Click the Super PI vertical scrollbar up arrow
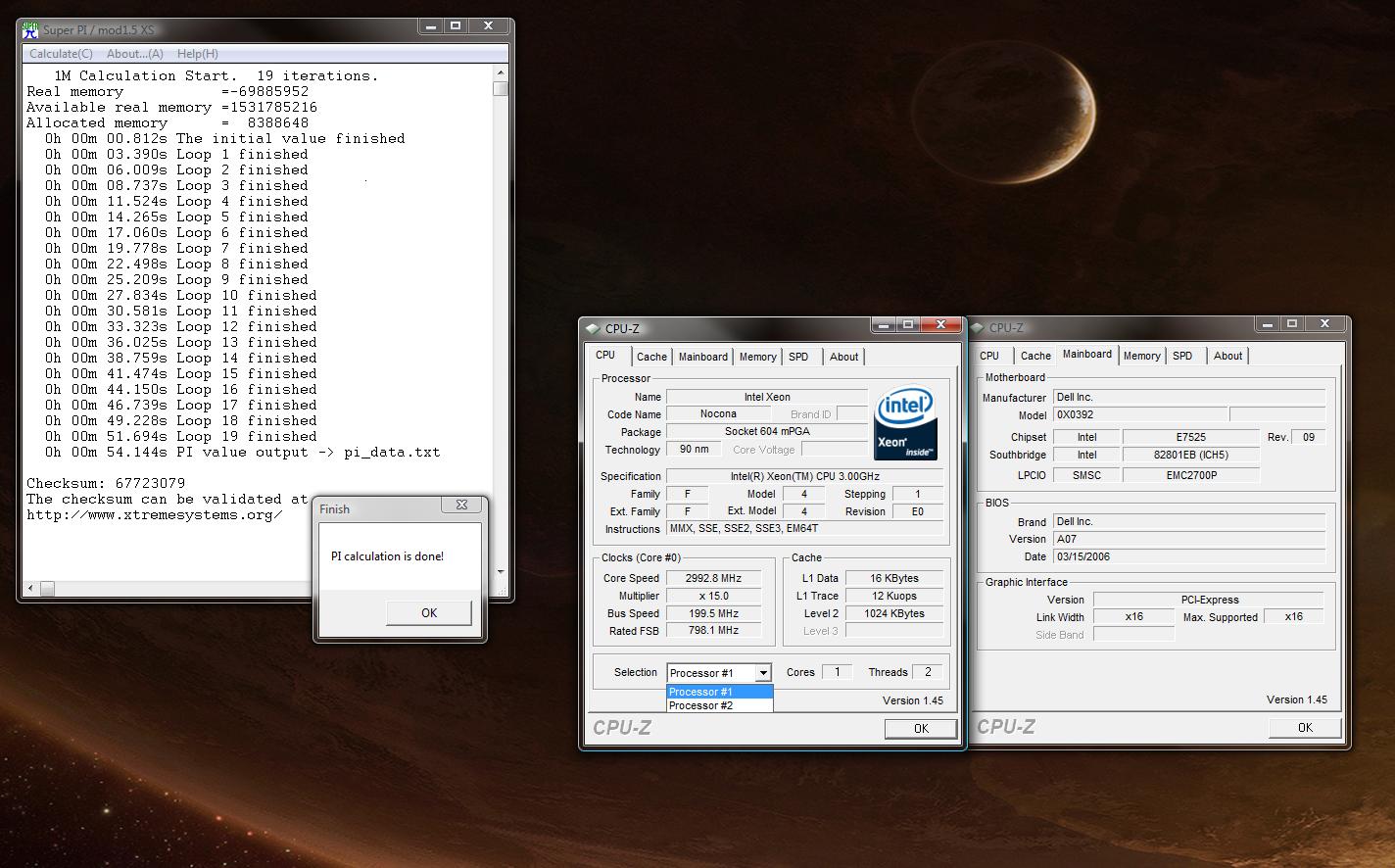This screenshot has width=1395, height=868. tap(501, 72)
